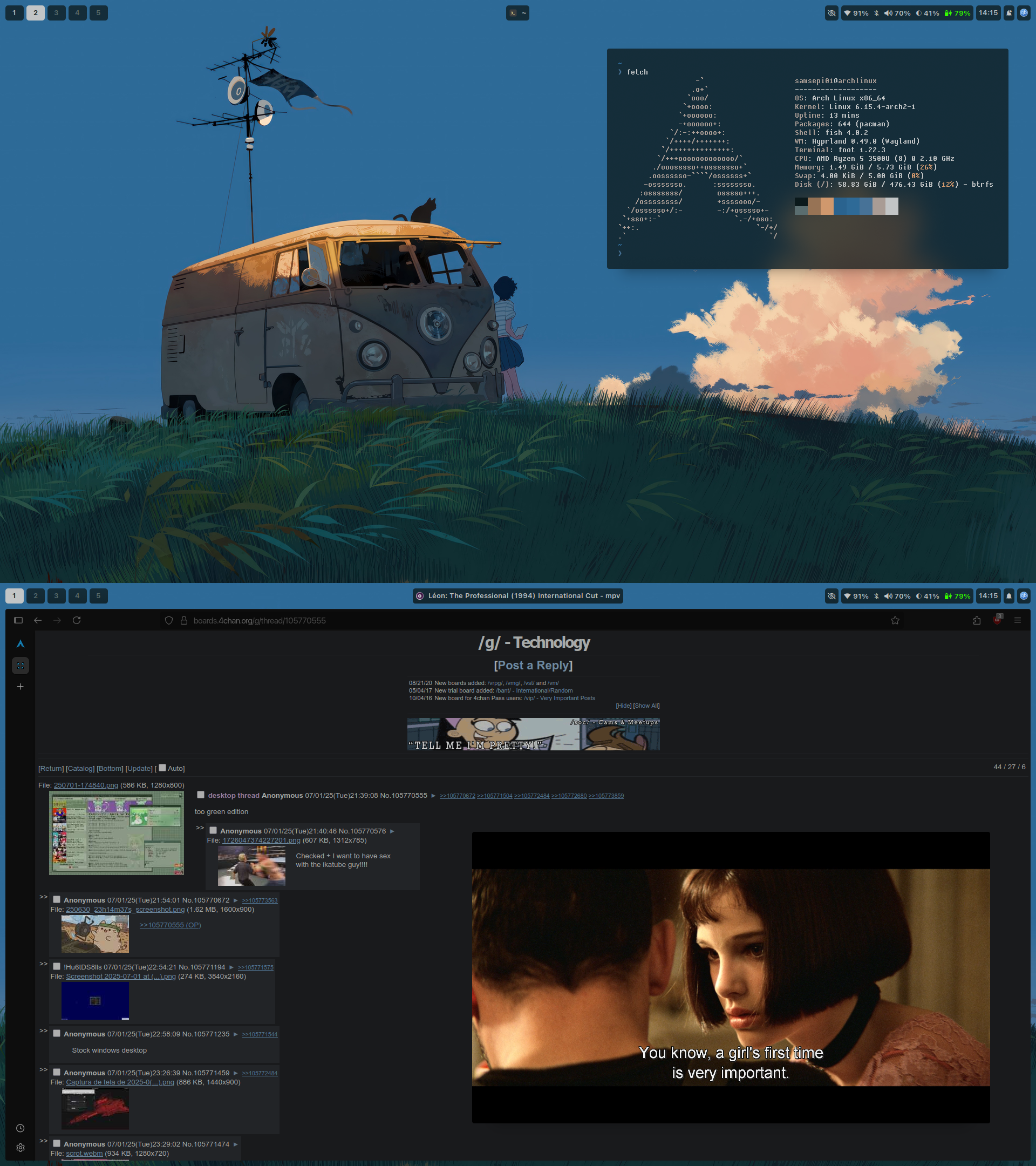Click the mpv icon in the window title
Viewport: 1036px width, 1166px height.
(x=420, y=596)
